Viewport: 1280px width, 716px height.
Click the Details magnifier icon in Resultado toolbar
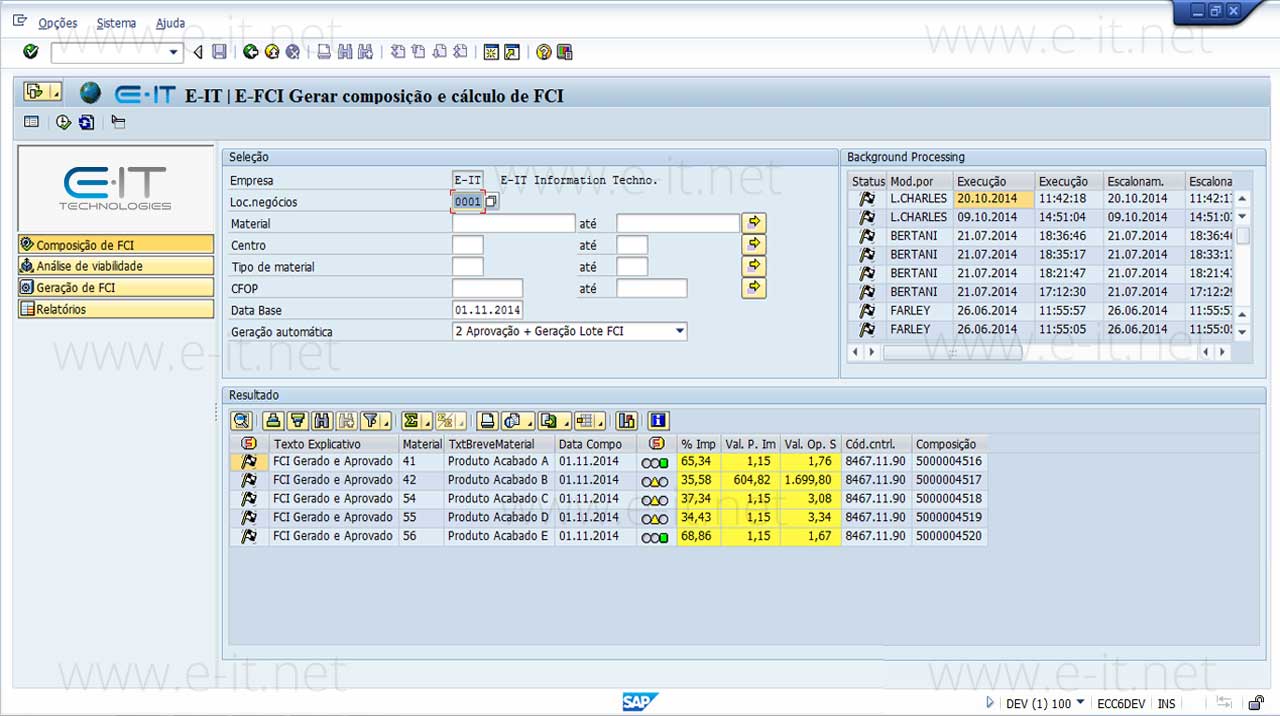(241, 421)
